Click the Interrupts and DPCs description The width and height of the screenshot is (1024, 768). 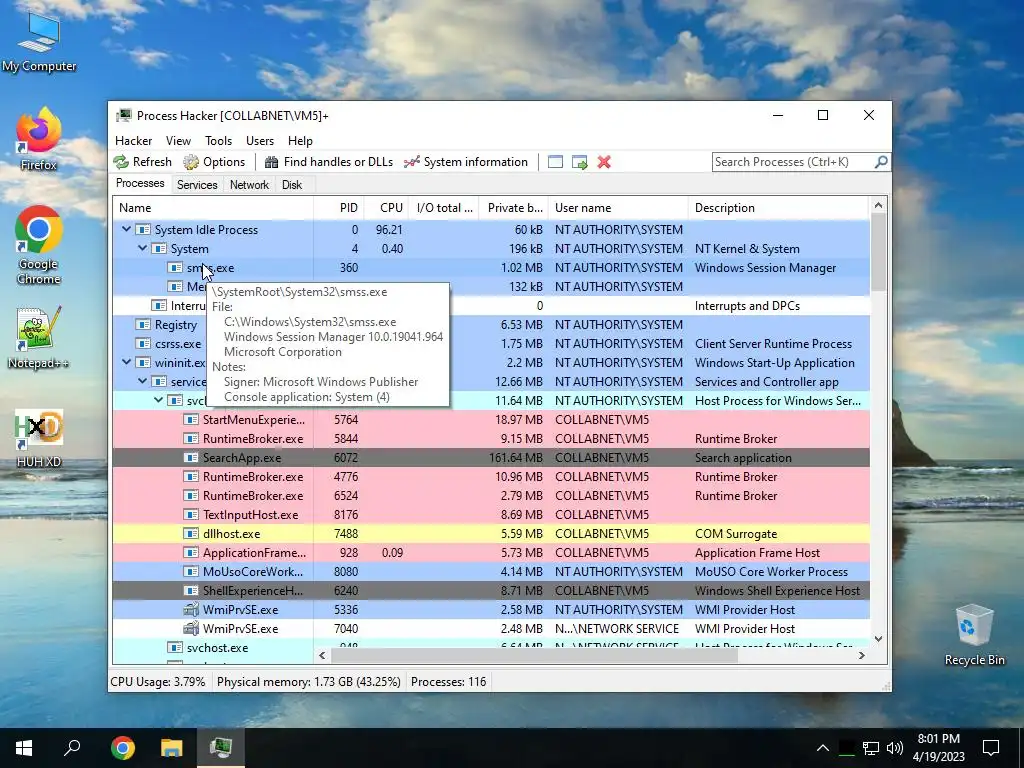tap(747, 306)
